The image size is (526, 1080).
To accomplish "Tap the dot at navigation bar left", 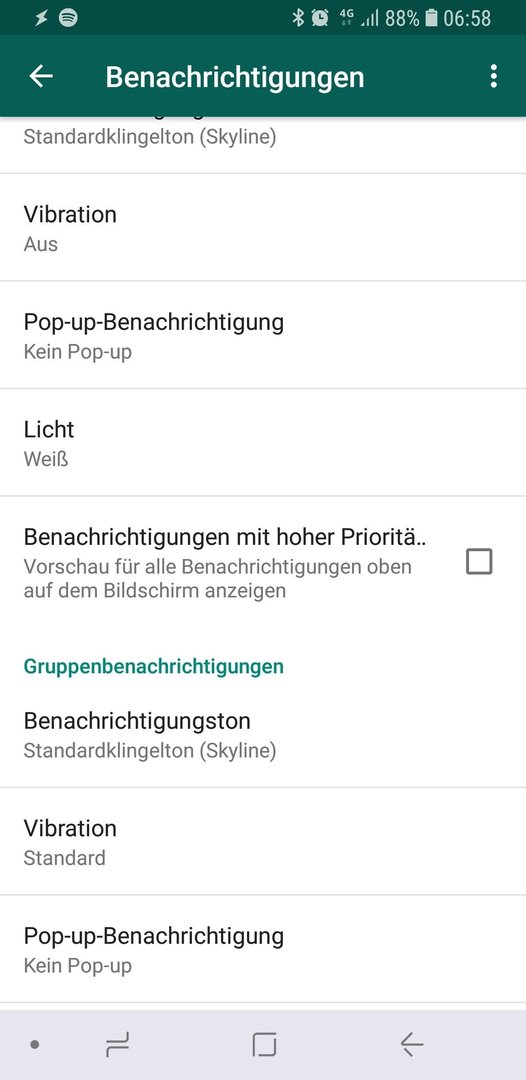I will [x=34, y=1046].
